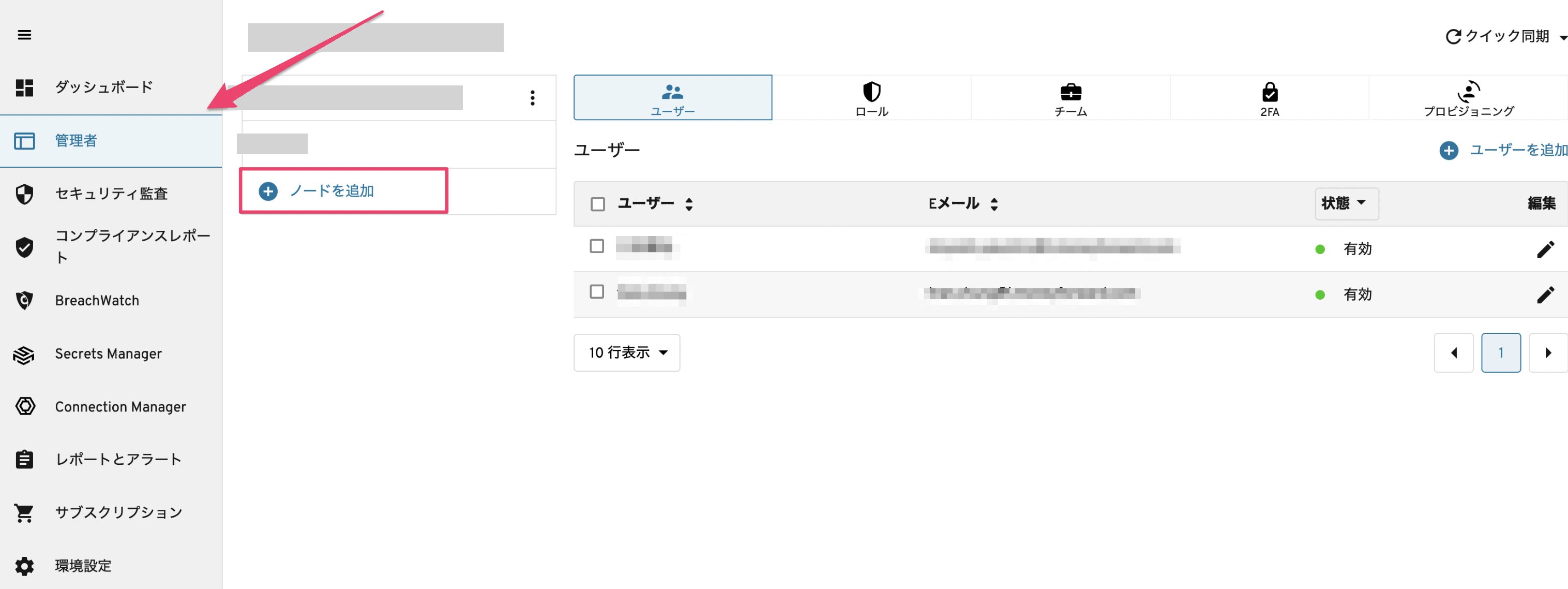Open 管理者 in the sidebar
1568x589 pixels.
111,141
